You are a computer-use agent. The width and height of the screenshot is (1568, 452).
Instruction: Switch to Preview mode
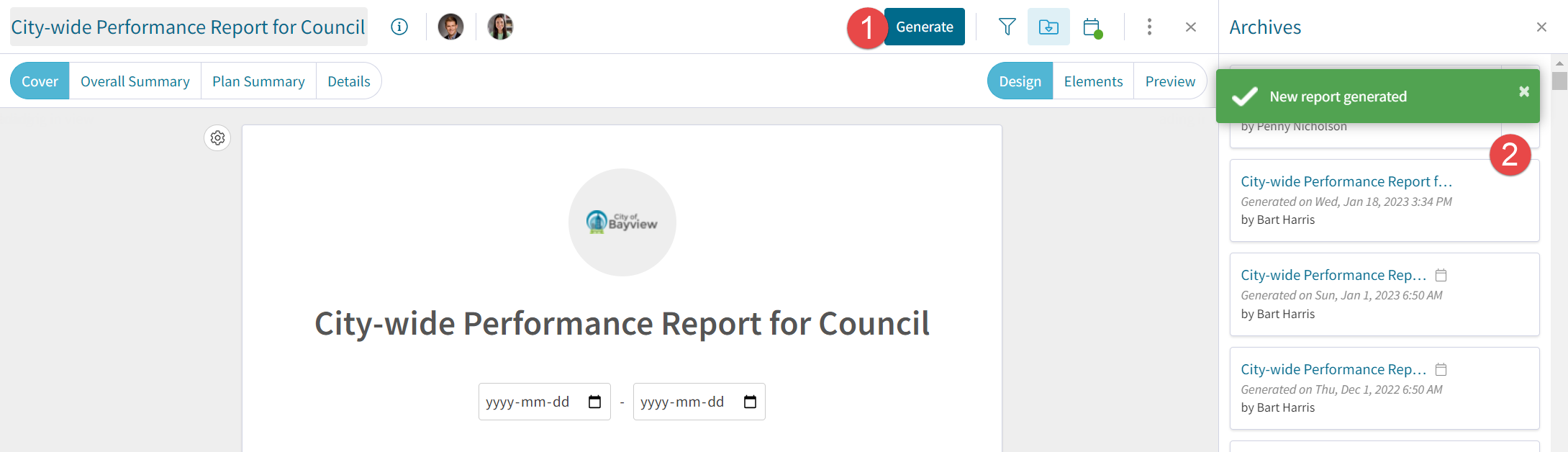[x=1170, y=81]
